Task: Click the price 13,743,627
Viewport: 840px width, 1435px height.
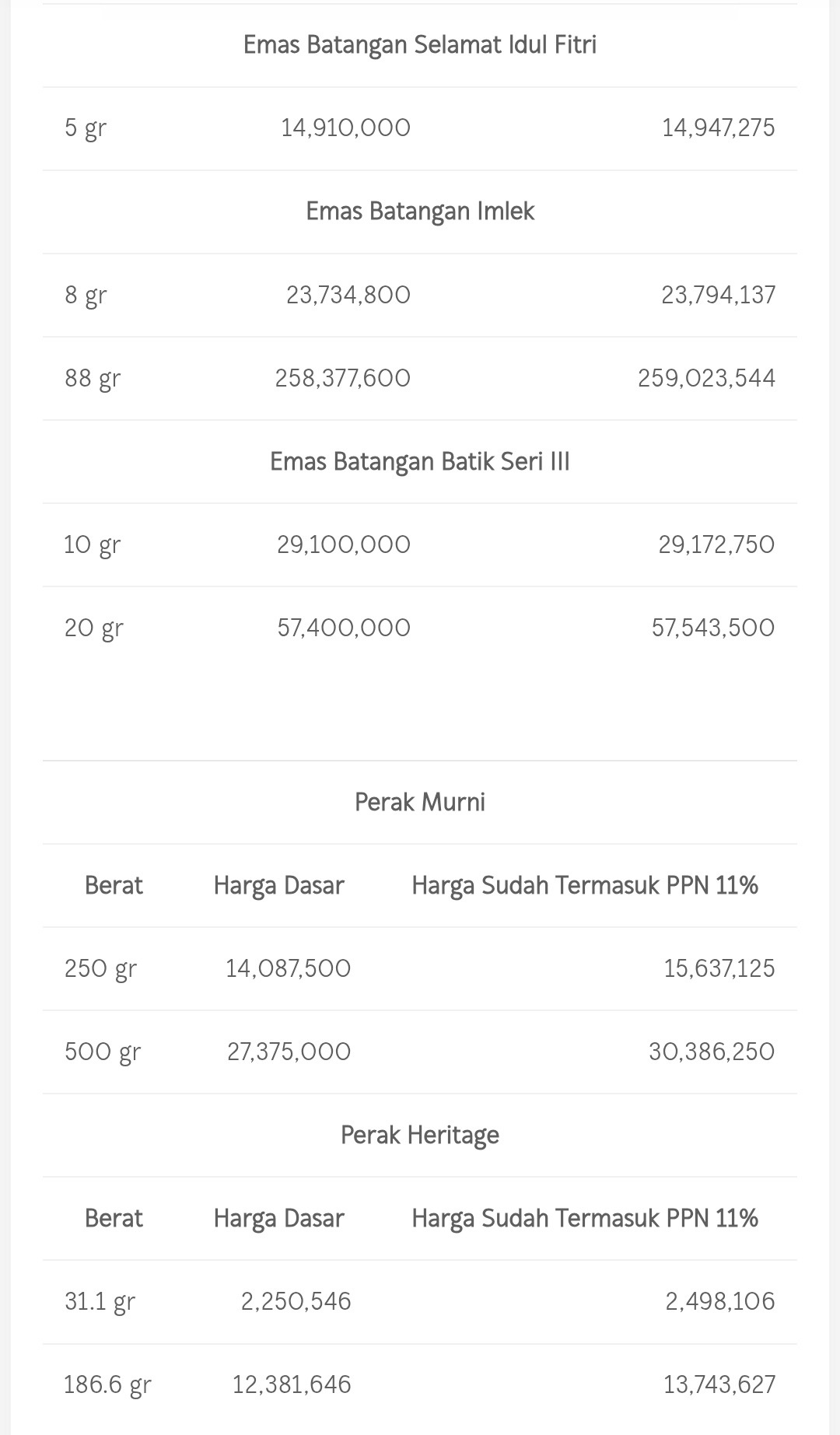Action: pyautogui.click(x=719, y=1384)
